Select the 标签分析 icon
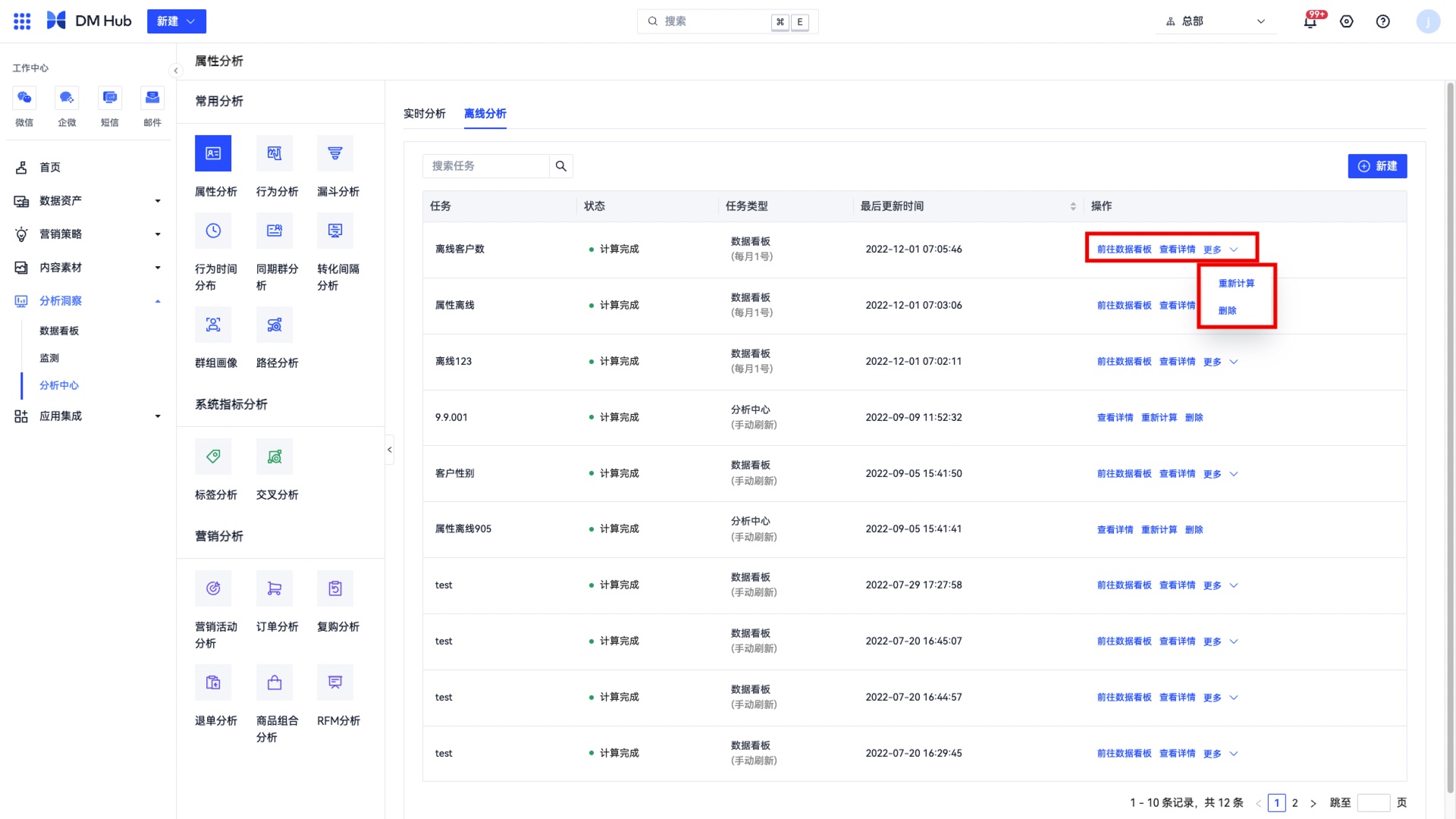The height and width of the screenshot is (819, 1456). tap(213, 457)
